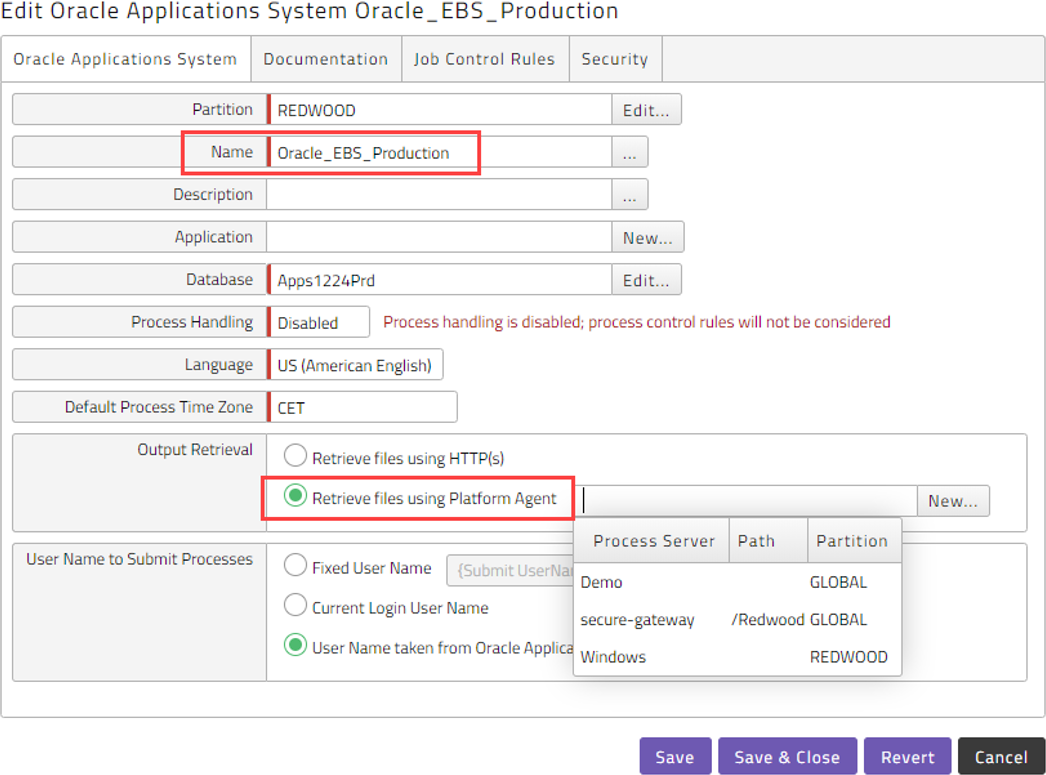Click the Submit UserName input field
The height and width of the screenshot is (775, 1046).
[510, 571]
